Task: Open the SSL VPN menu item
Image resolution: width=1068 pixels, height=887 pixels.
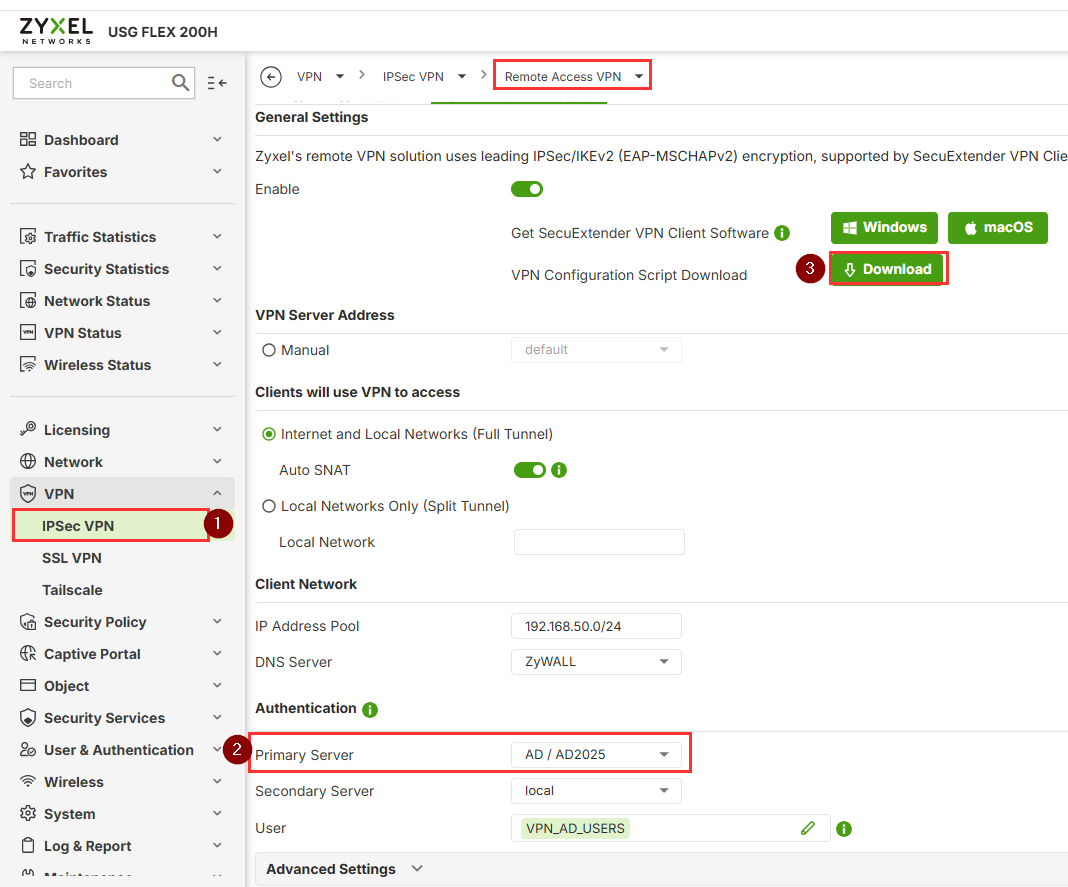Action: tap(72, 558)
